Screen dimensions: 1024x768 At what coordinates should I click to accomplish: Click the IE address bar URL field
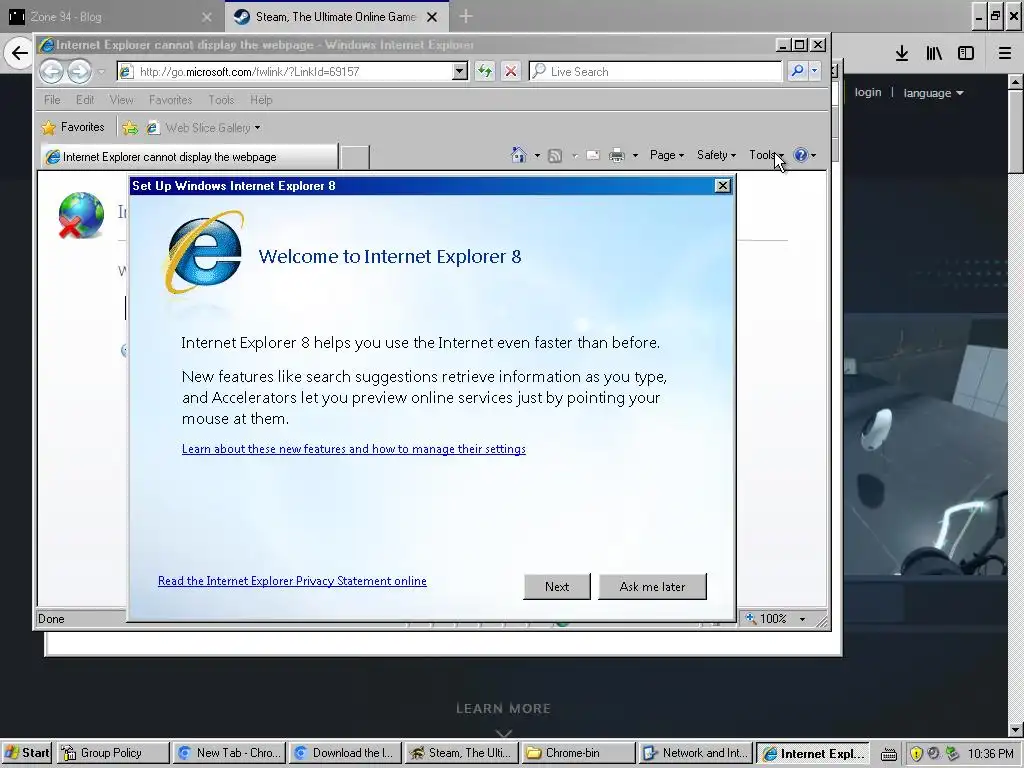coord(285,72)
